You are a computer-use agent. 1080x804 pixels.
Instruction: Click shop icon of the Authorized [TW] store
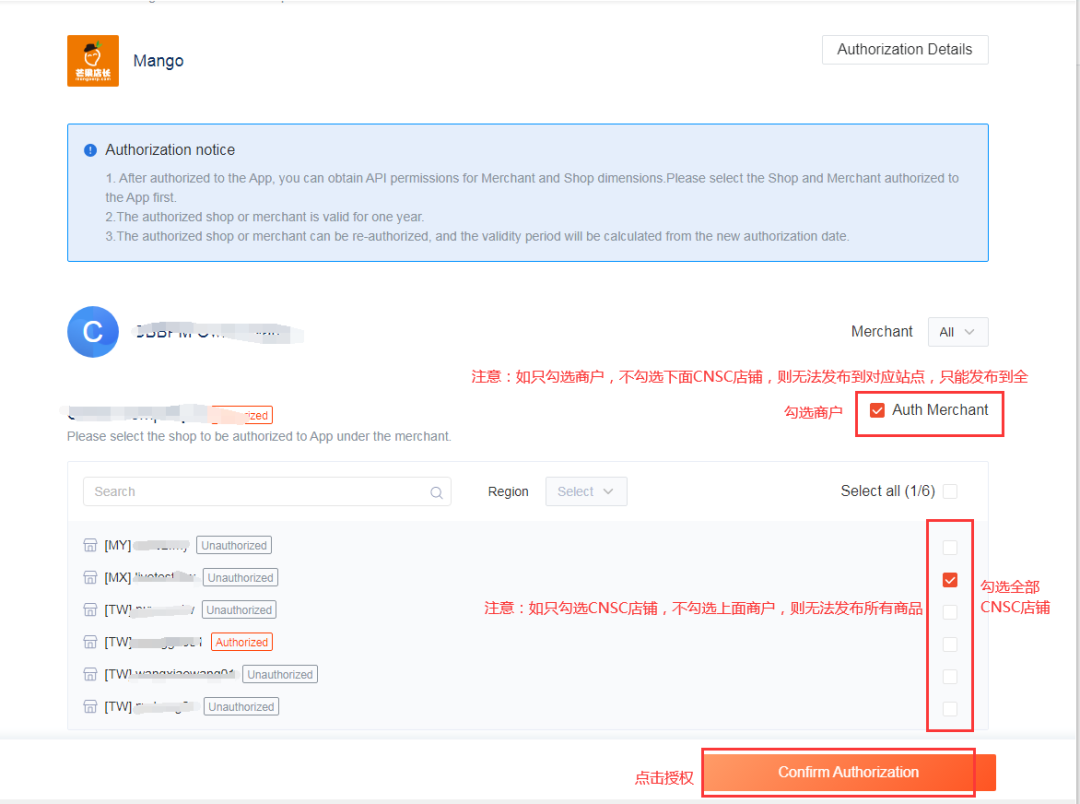[x=91, y=642]
